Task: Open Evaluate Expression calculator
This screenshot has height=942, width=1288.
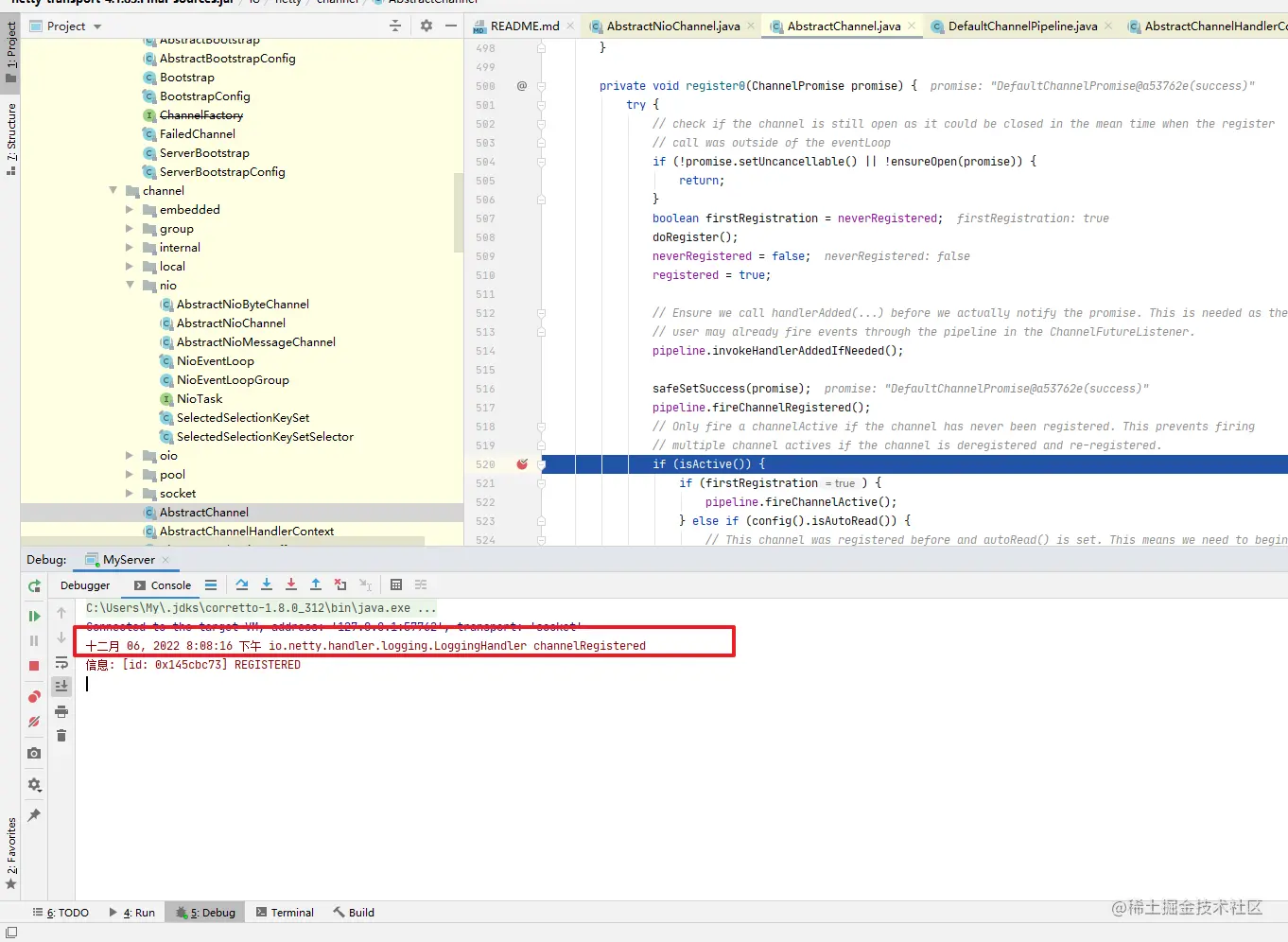Action: 396,584
